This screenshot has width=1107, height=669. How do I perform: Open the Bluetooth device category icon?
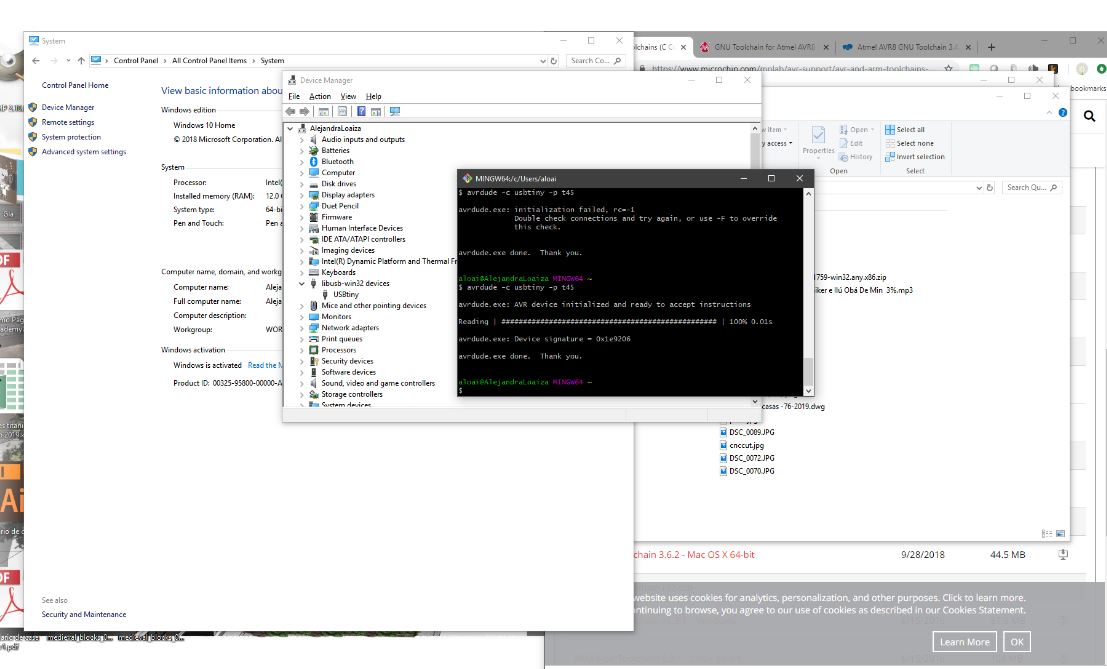click(x=313, y=162)
